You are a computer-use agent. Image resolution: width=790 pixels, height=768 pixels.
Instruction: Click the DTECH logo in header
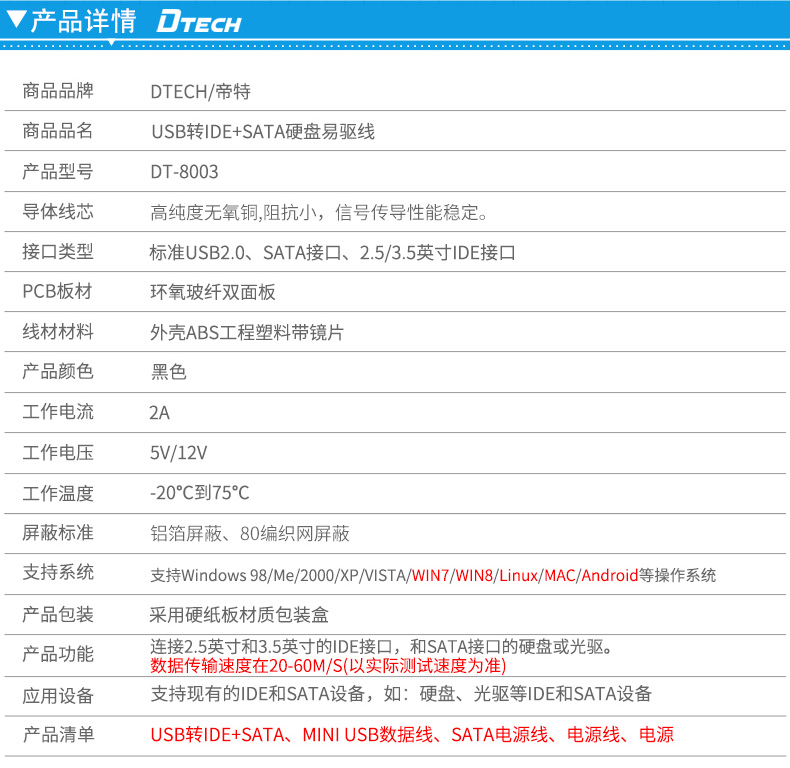[x=199, y=22]
